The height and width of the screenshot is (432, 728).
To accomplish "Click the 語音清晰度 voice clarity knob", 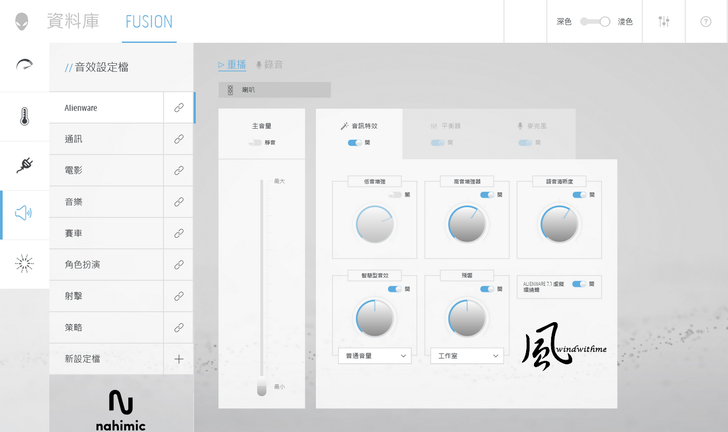I will tap(559, 224).
